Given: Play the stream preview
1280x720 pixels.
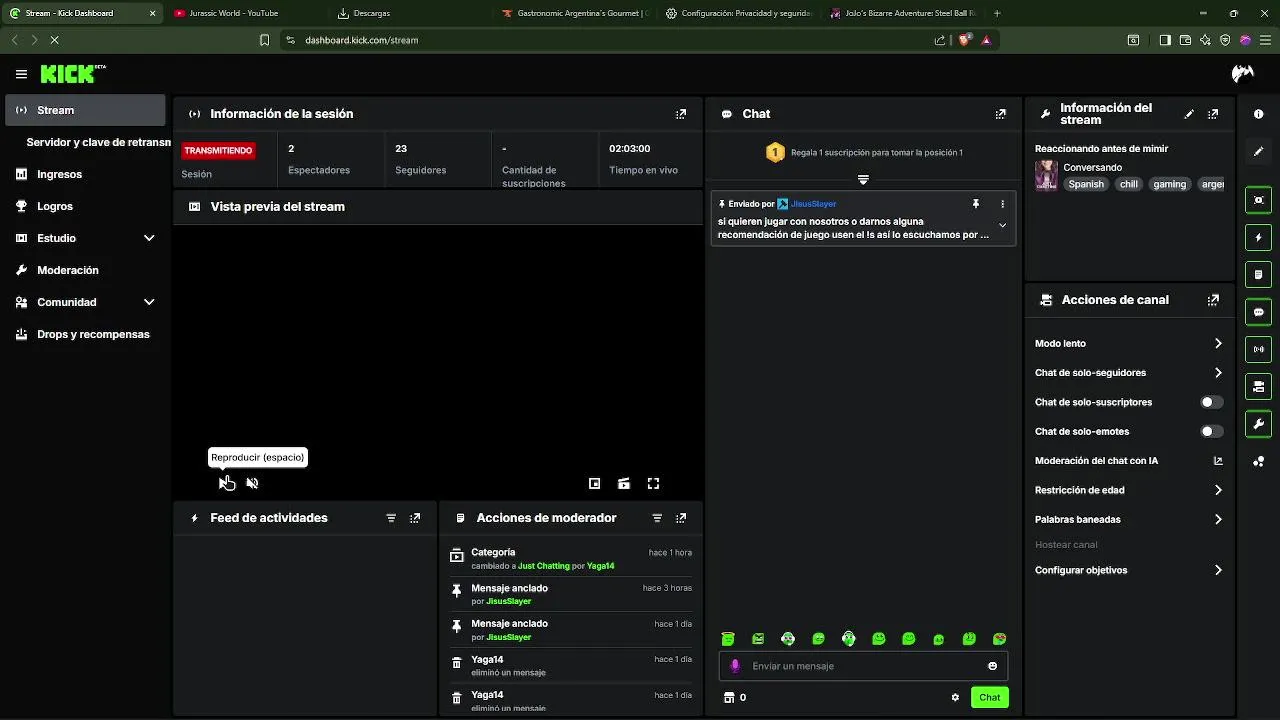Looking at the screenshot, I should (x=225, y=484).
